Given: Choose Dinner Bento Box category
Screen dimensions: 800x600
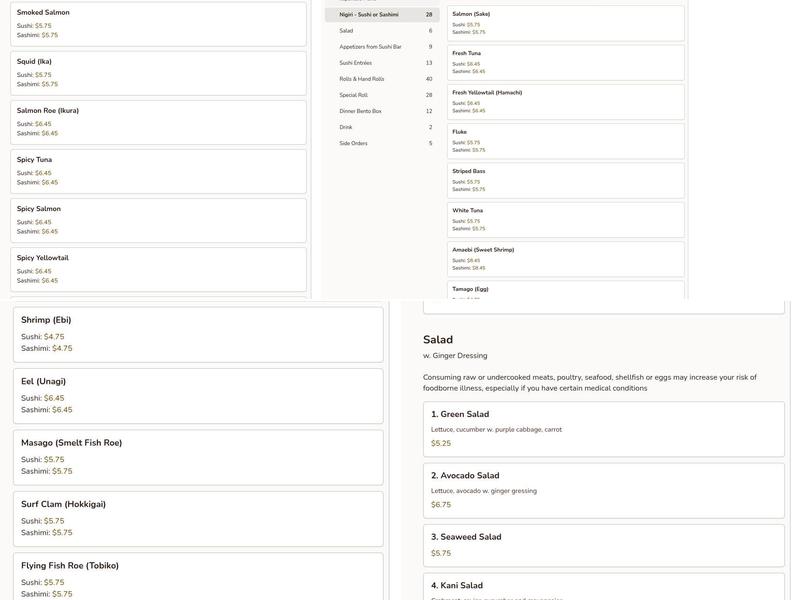Looking at the screenshot, I should tap(382, 111).
